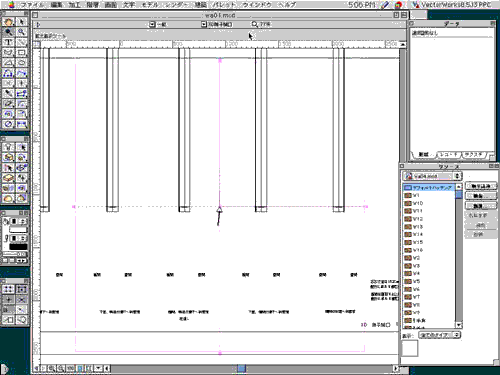Click the horizontal scrollbar thumb
Viewport: 500px width, 375px height.
coord(242,368)
